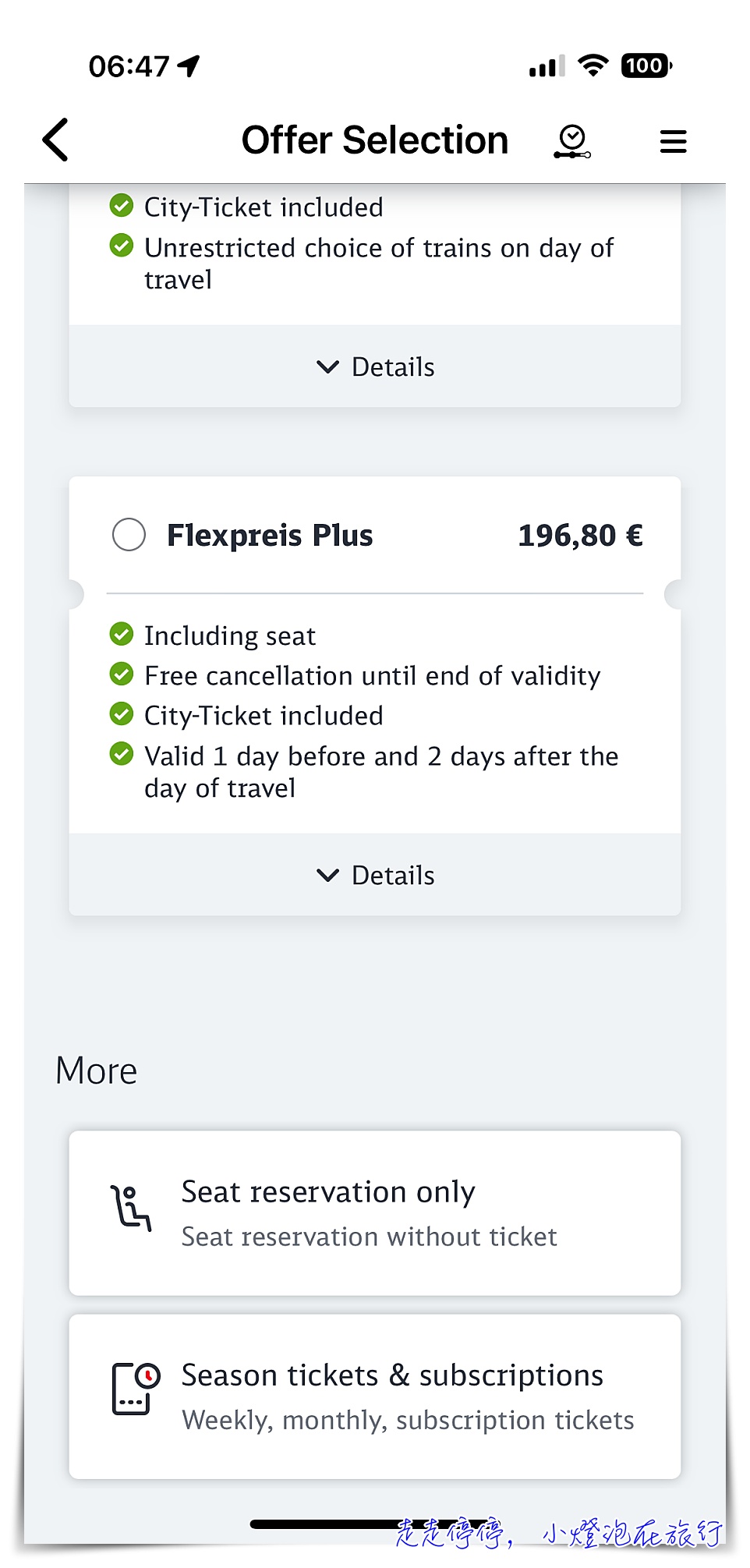750x1568 pixels.
Task: Expand Details under Flexpreis Plus
Action: coord(375,875)
